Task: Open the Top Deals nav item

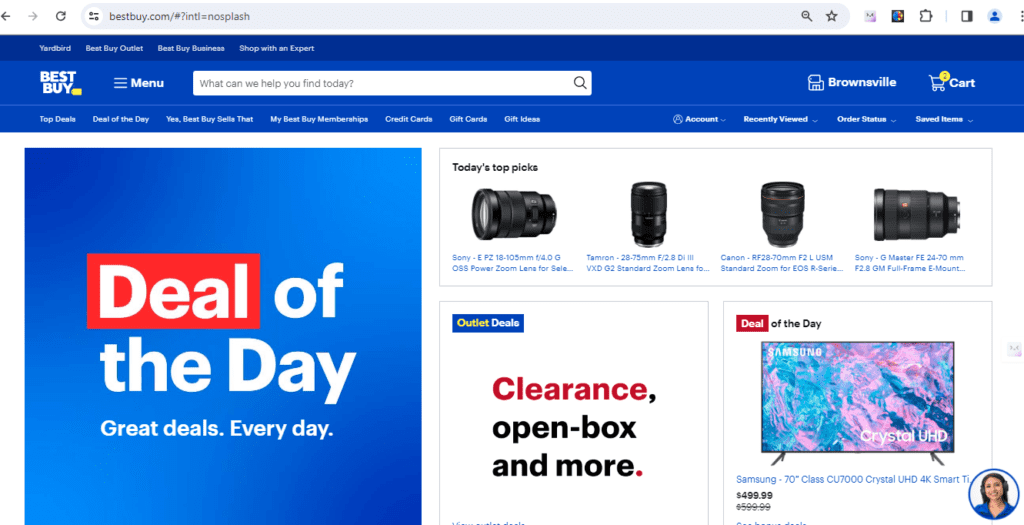Action: pos(57,119)
